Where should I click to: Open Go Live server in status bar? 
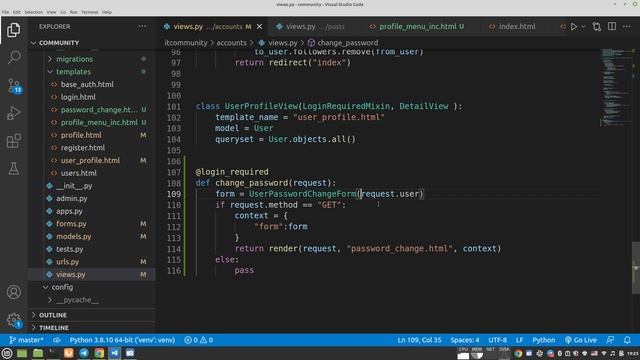[x=581, y=340]
